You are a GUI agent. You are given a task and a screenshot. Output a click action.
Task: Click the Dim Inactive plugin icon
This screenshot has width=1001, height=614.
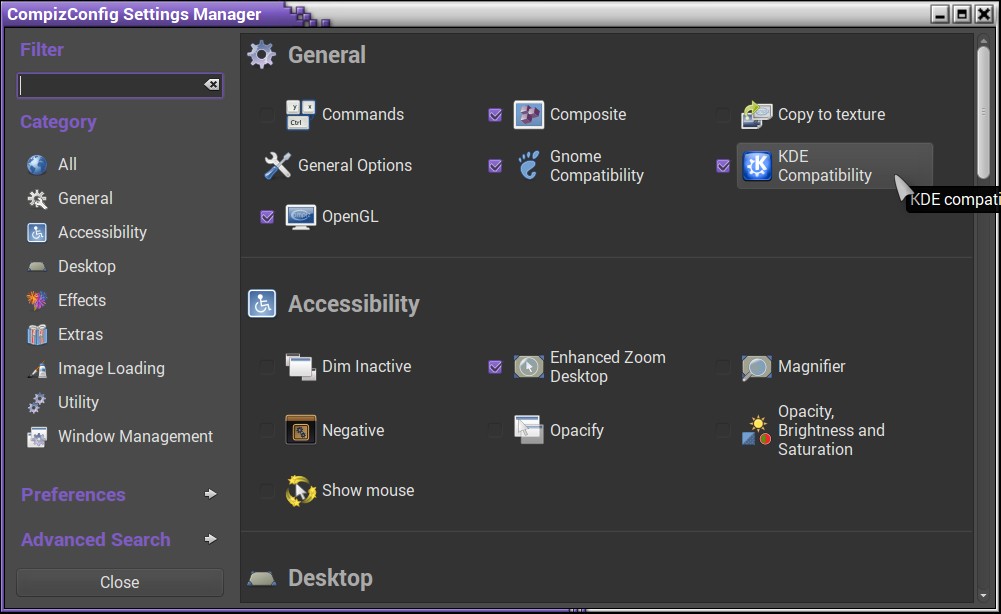click(x=300, y=367)
